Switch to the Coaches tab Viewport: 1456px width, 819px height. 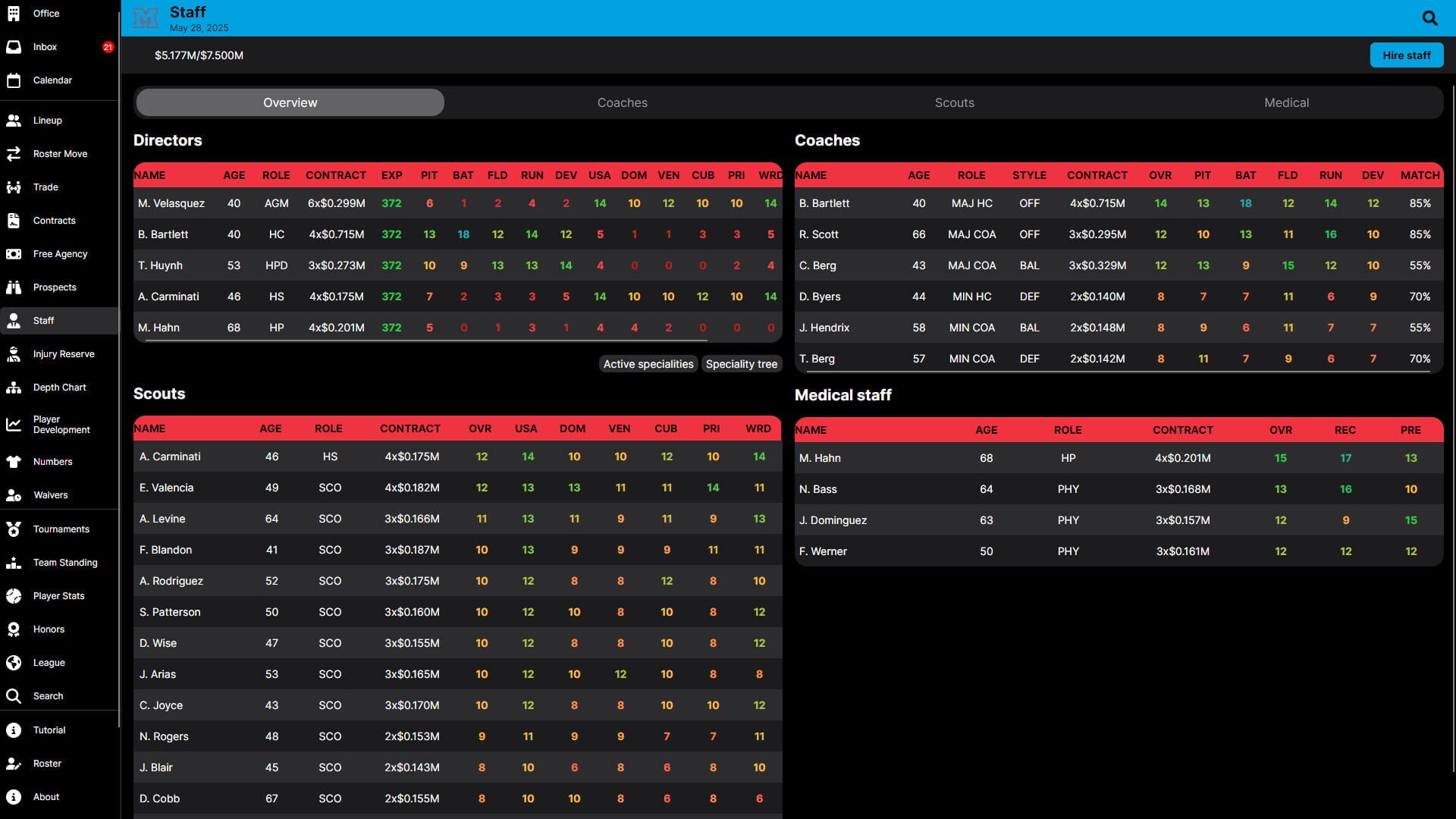click(622, 102)
